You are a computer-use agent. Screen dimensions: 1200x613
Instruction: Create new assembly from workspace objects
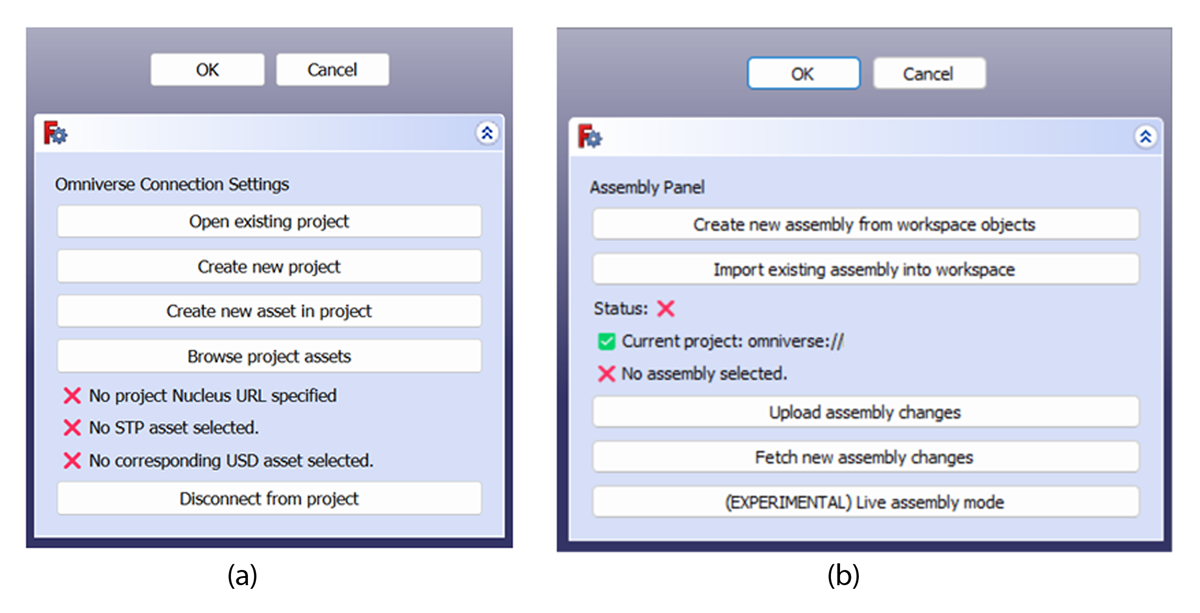click(865, 225)
